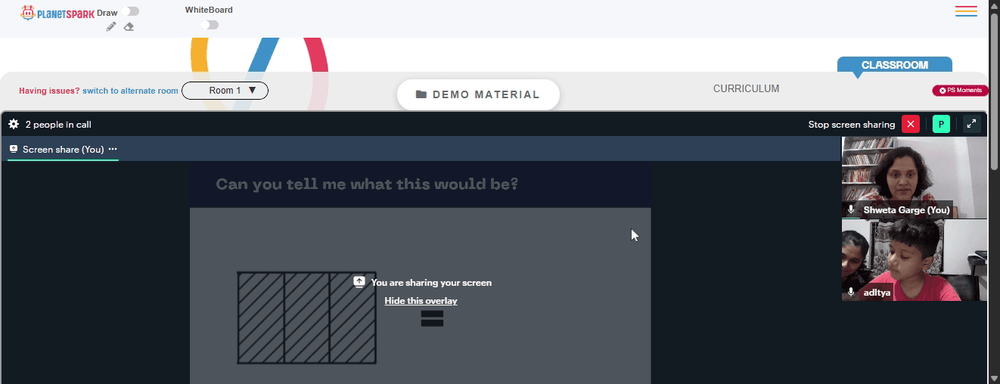Toggle the Draw switch on
The height and width of the screenshot is (384, 1000).
131,11
